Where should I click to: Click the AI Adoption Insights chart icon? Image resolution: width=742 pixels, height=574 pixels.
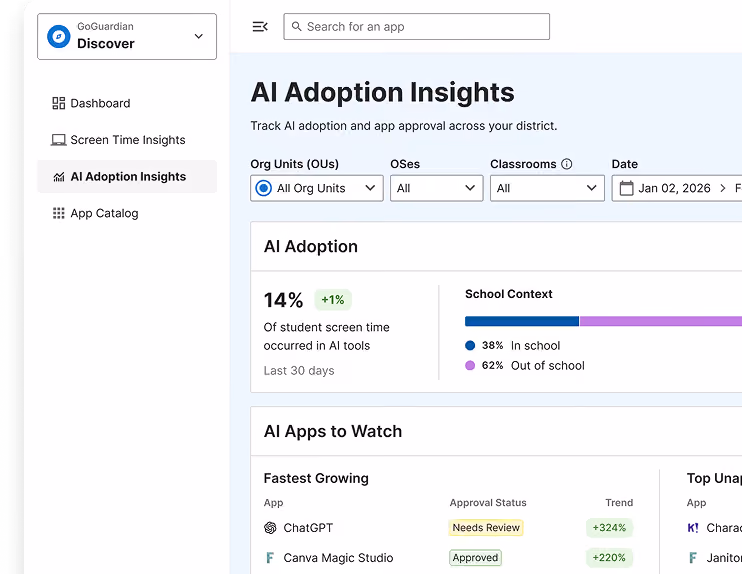coord(59,177)
